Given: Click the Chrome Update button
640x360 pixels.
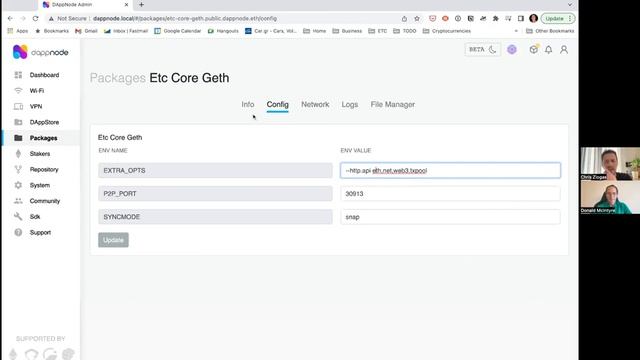Looking at the screenshot, I should [558, 19].
